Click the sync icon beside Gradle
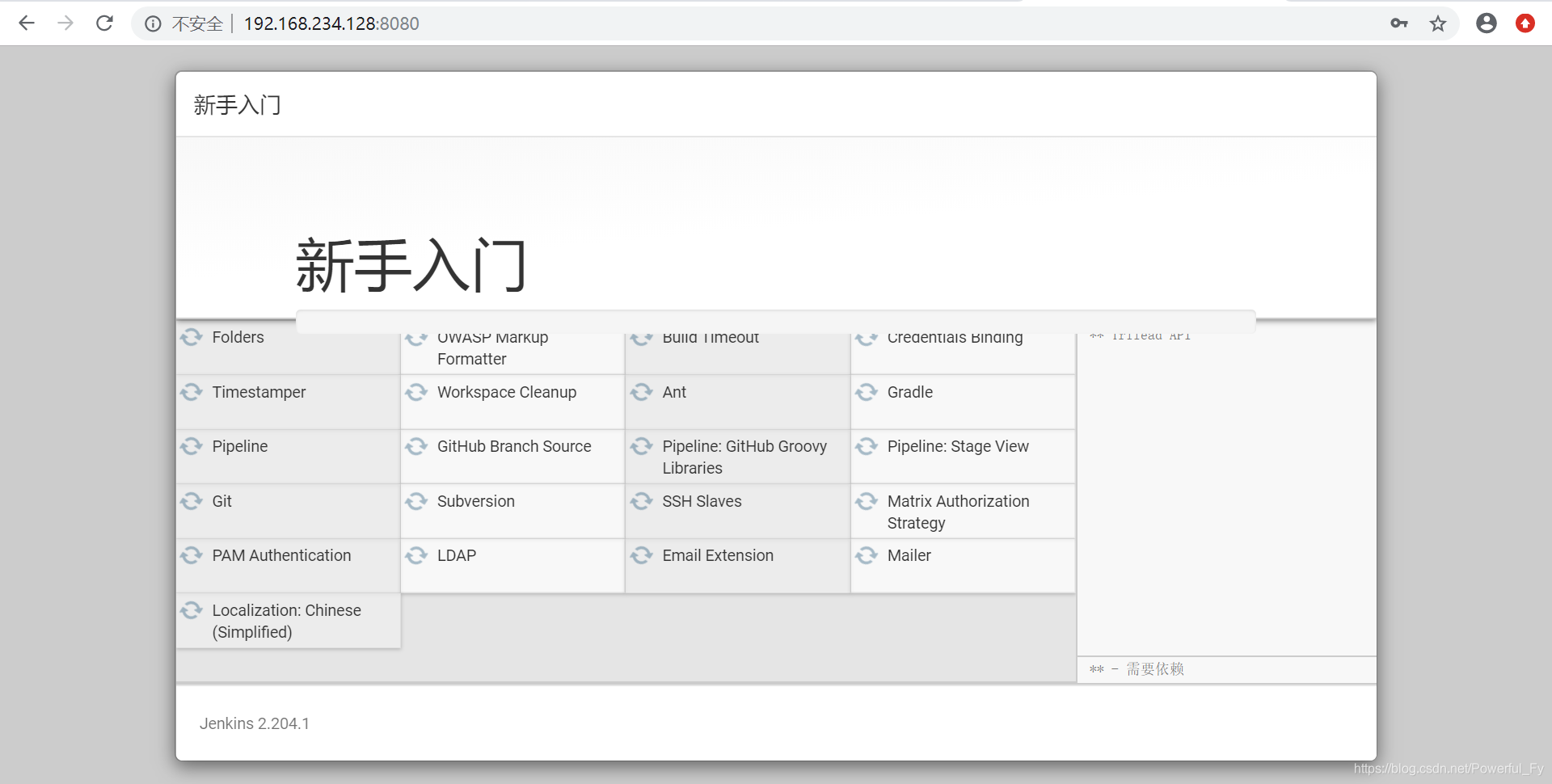Screen dimensions: 1552x784 click(x=867, y=392)
